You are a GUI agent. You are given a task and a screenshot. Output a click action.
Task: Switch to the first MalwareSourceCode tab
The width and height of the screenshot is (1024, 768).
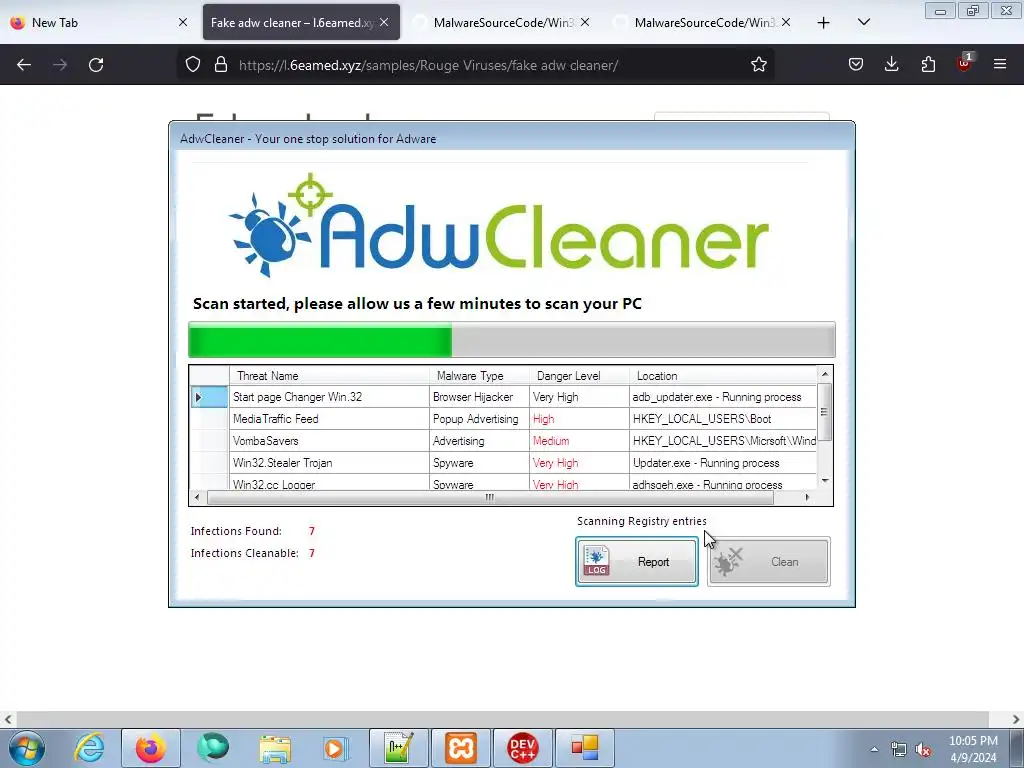pyautogui.click(x=502, y=22)
